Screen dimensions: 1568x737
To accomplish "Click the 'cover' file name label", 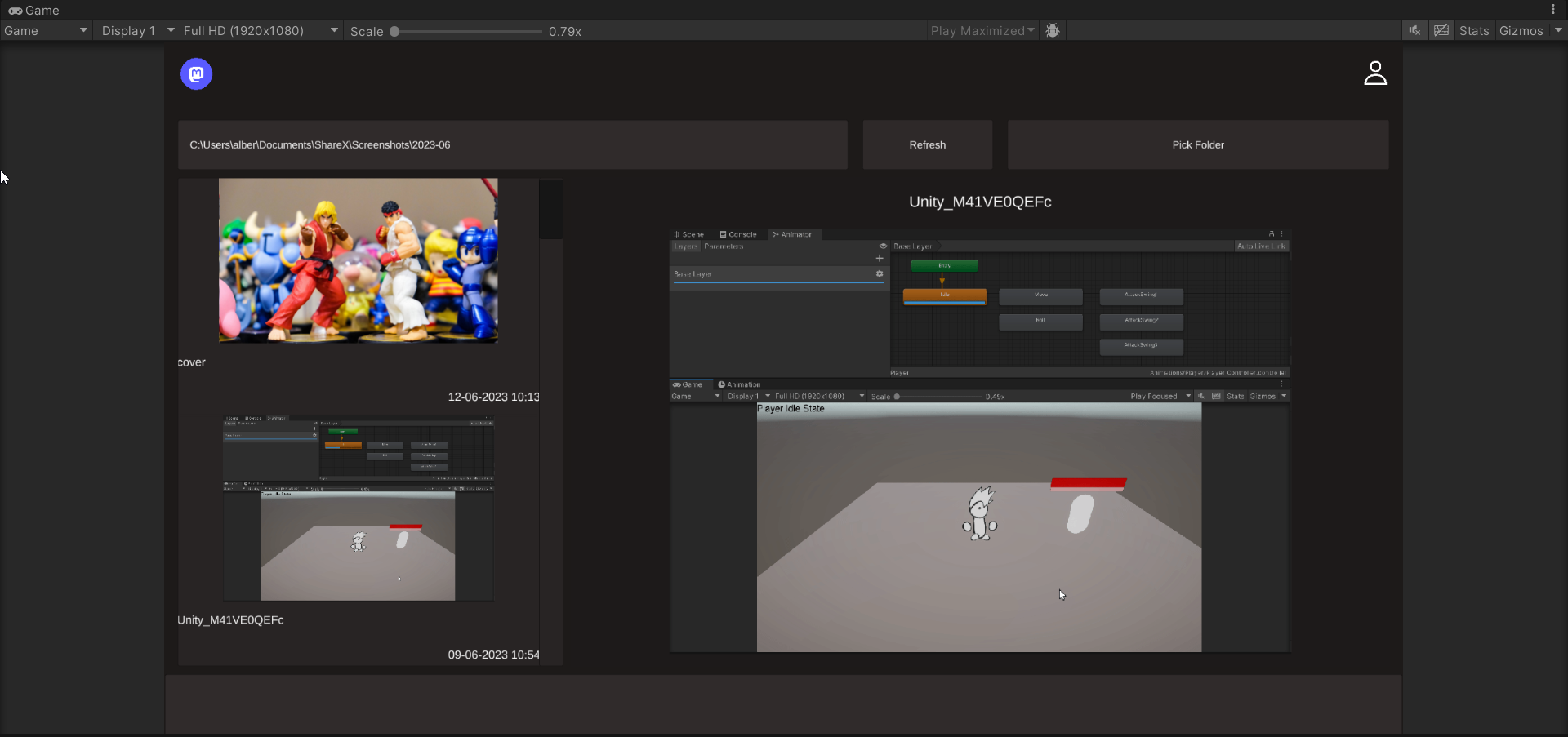I will (192, 362).
